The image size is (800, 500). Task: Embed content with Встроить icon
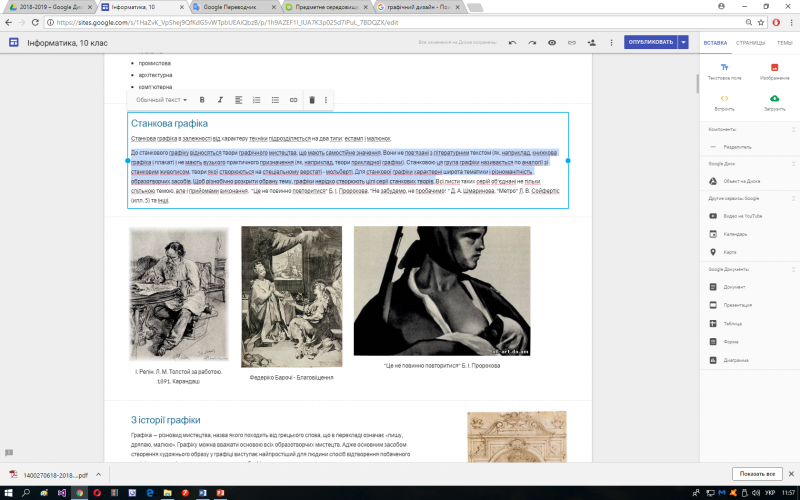coord(724,103)
